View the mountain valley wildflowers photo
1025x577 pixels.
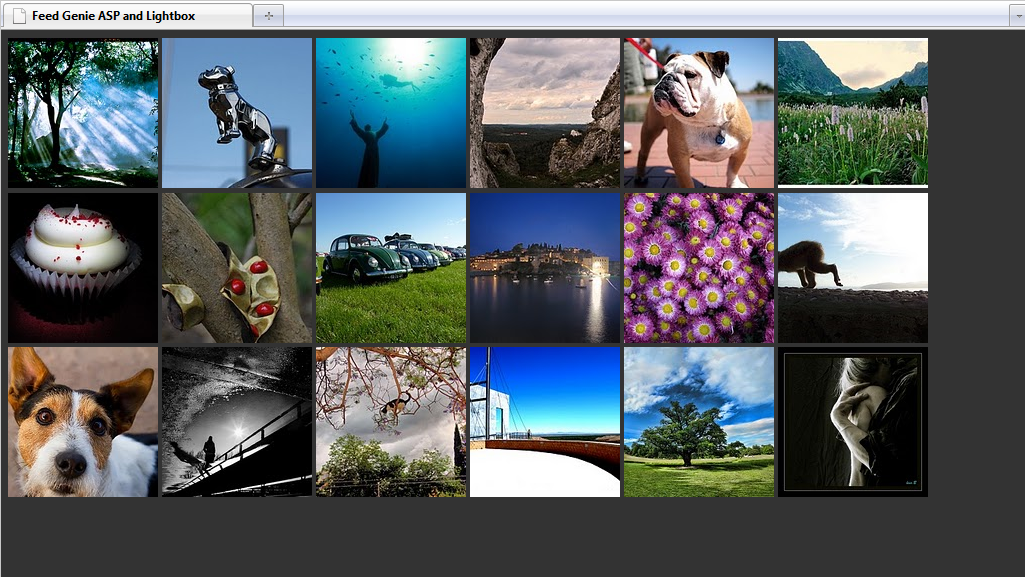(852, 112)
